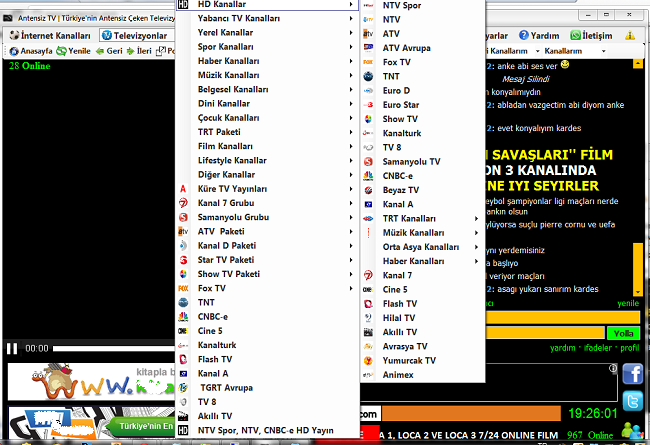Expand Haber Kanalları arrow in right submenu

click(476, 261)
